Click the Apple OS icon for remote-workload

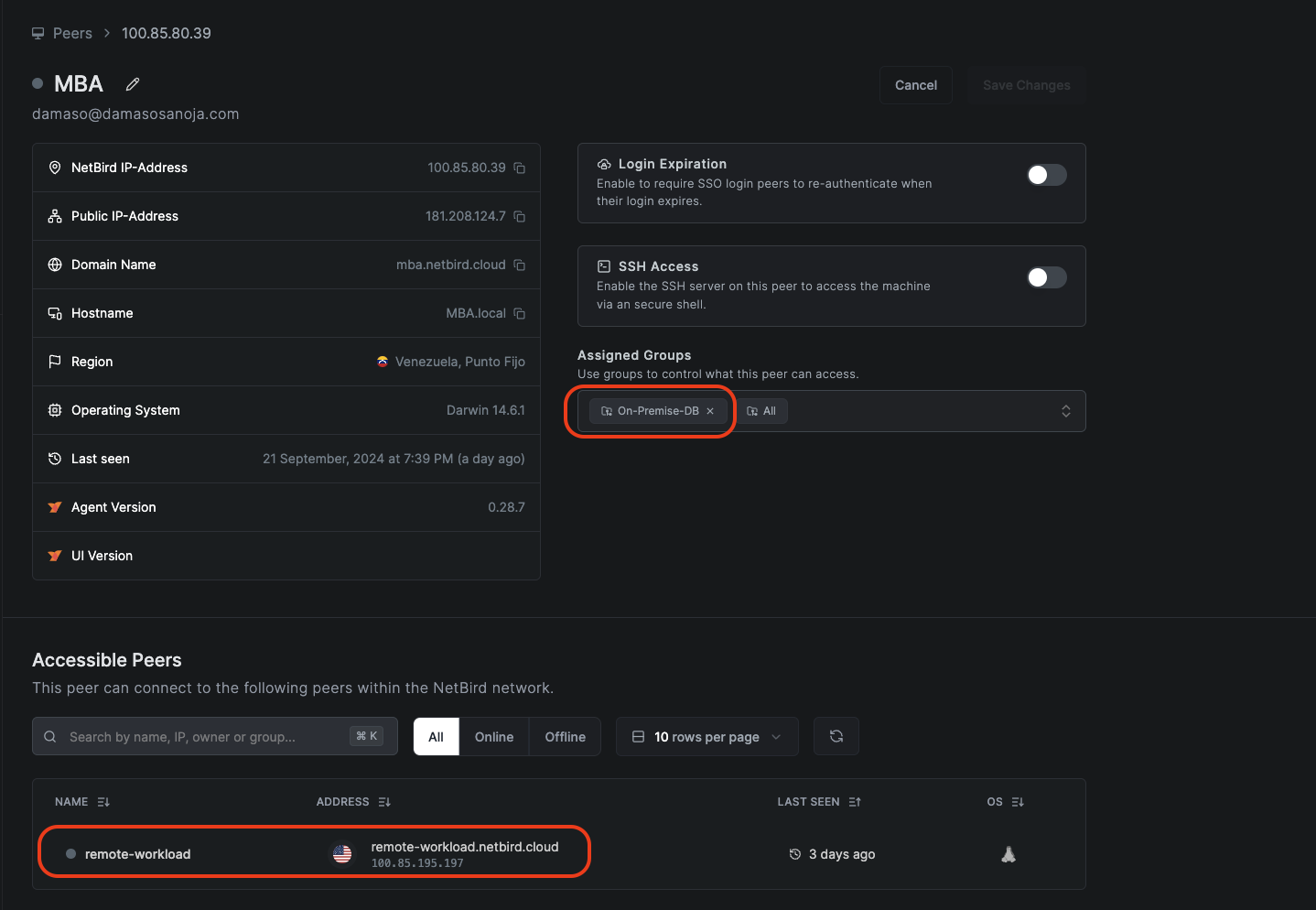point(1008,853)
